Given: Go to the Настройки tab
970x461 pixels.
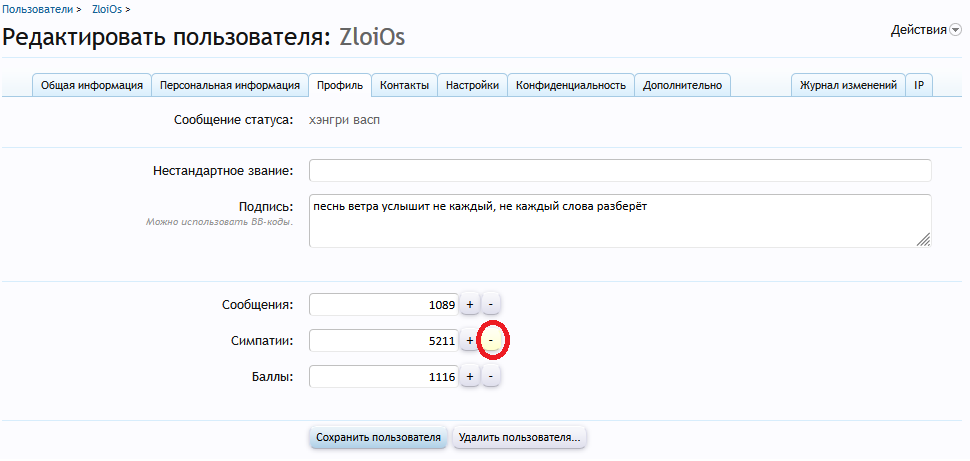Looking at the screenshot, I should 472,86.
